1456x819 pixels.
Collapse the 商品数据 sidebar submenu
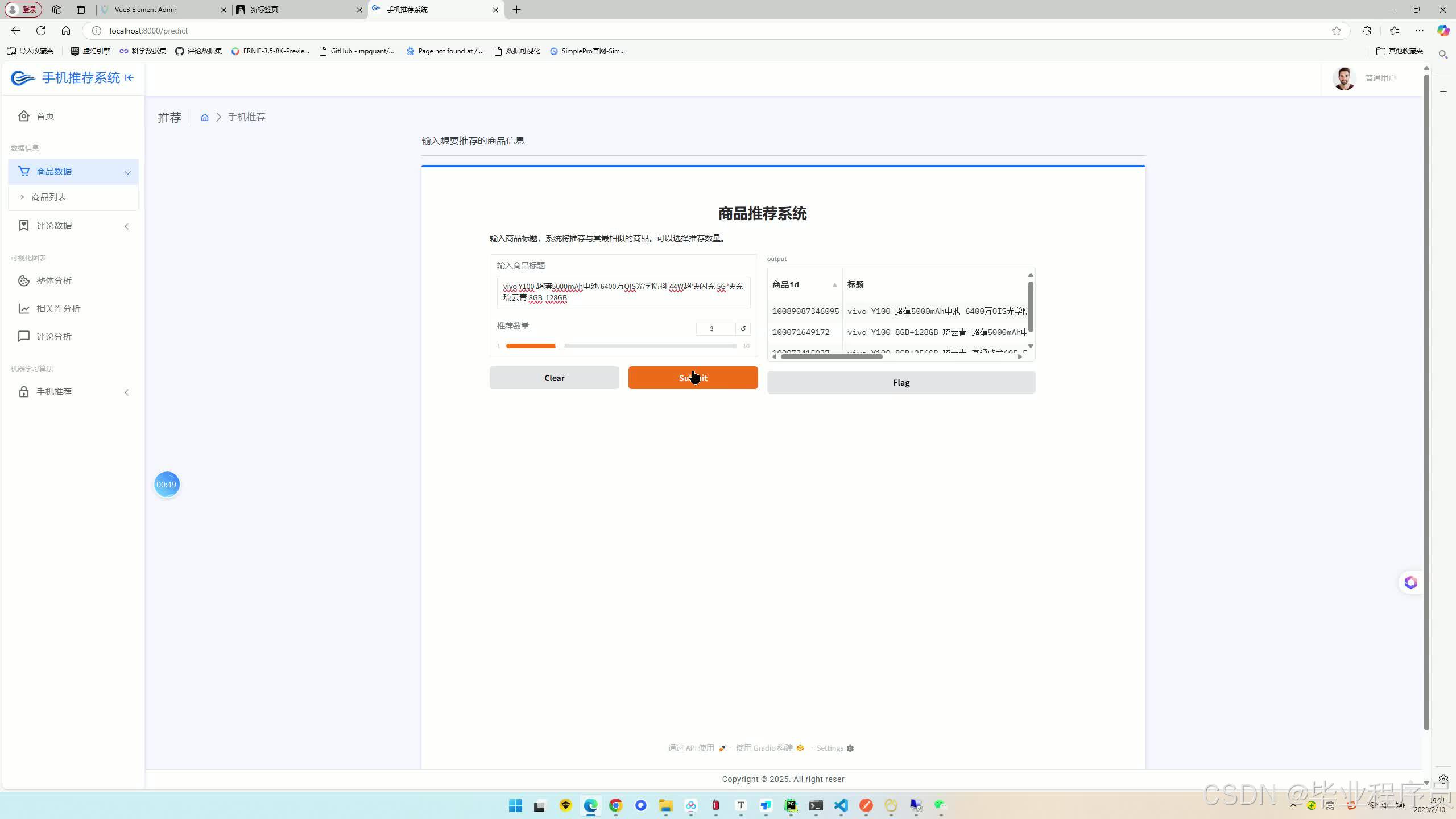coord(73,172)
